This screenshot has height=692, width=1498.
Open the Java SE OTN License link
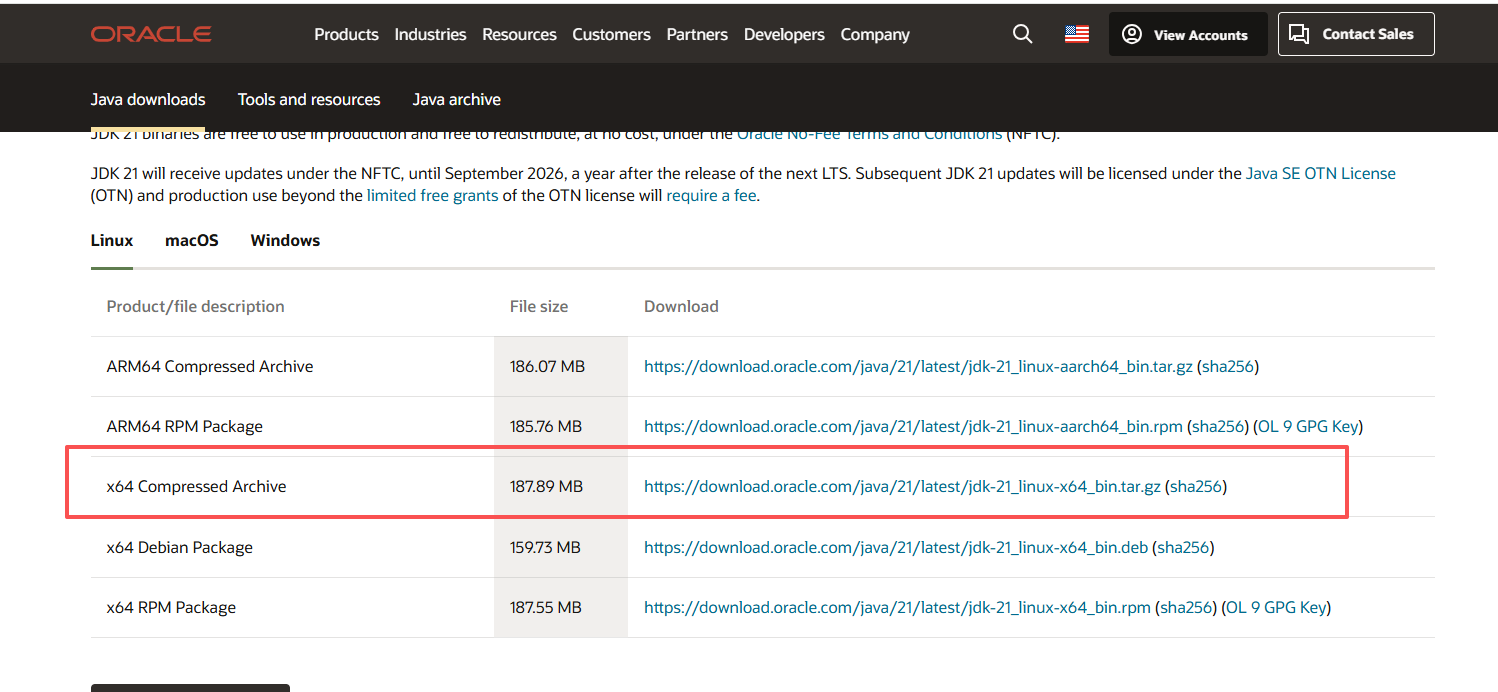pos(1320,174)
